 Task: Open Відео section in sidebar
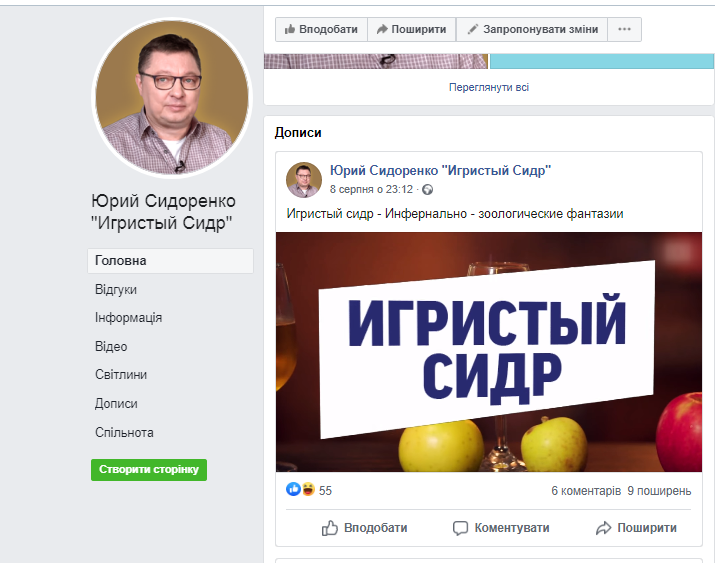click(x=111, y=346)
